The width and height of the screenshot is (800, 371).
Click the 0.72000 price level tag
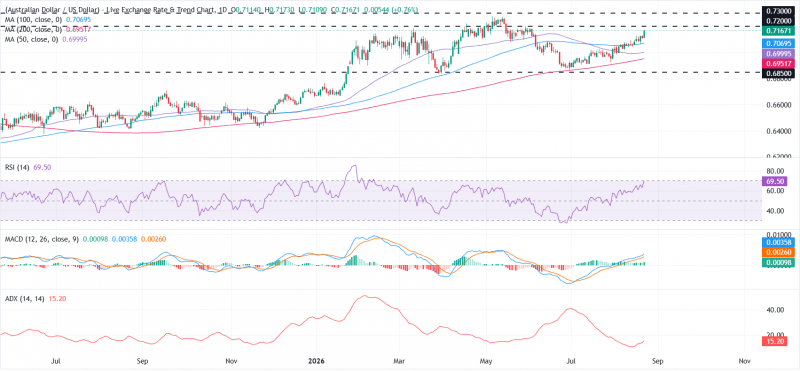click(x=780, y=21)
